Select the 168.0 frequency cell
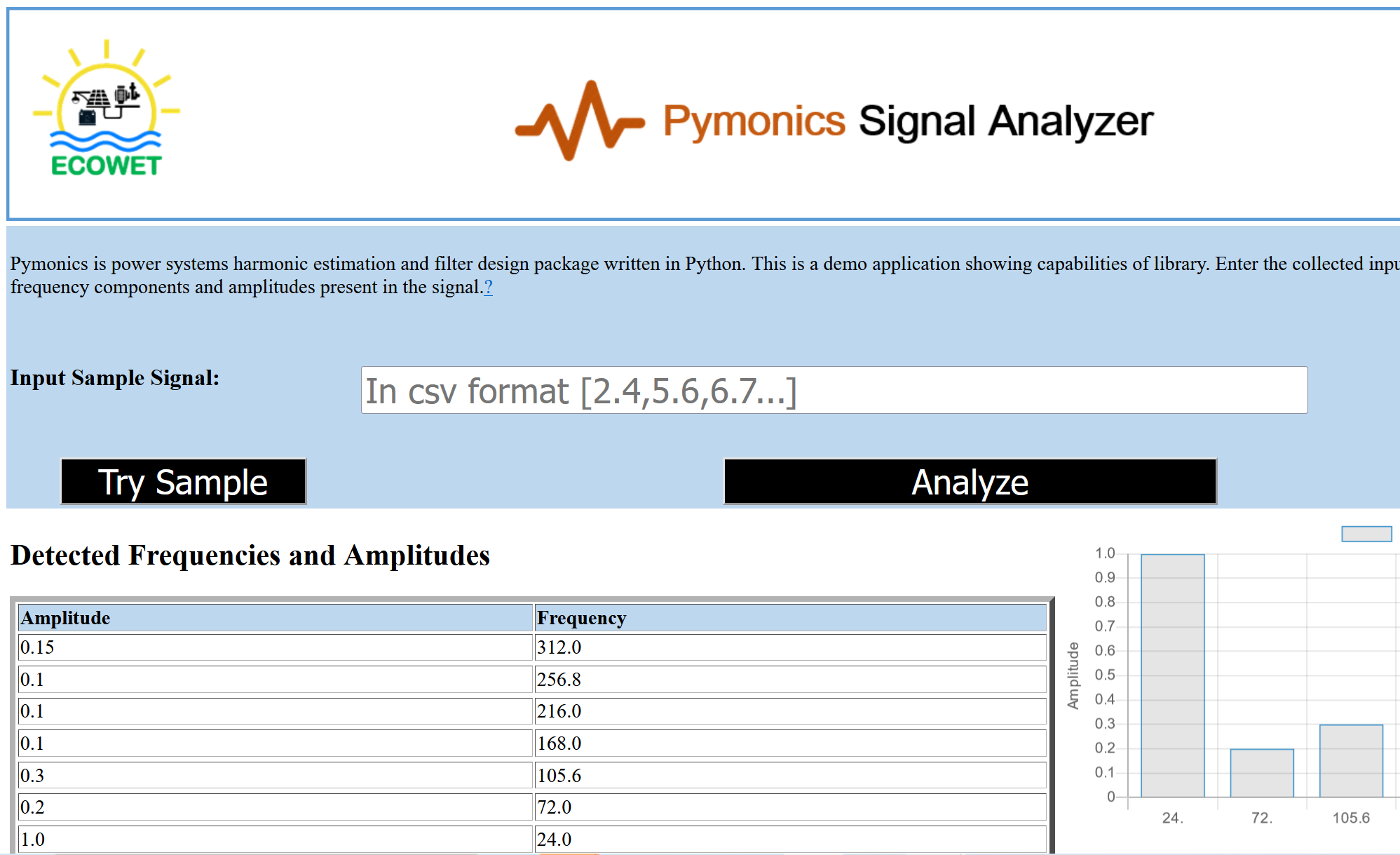 click(x=790, y=743)
